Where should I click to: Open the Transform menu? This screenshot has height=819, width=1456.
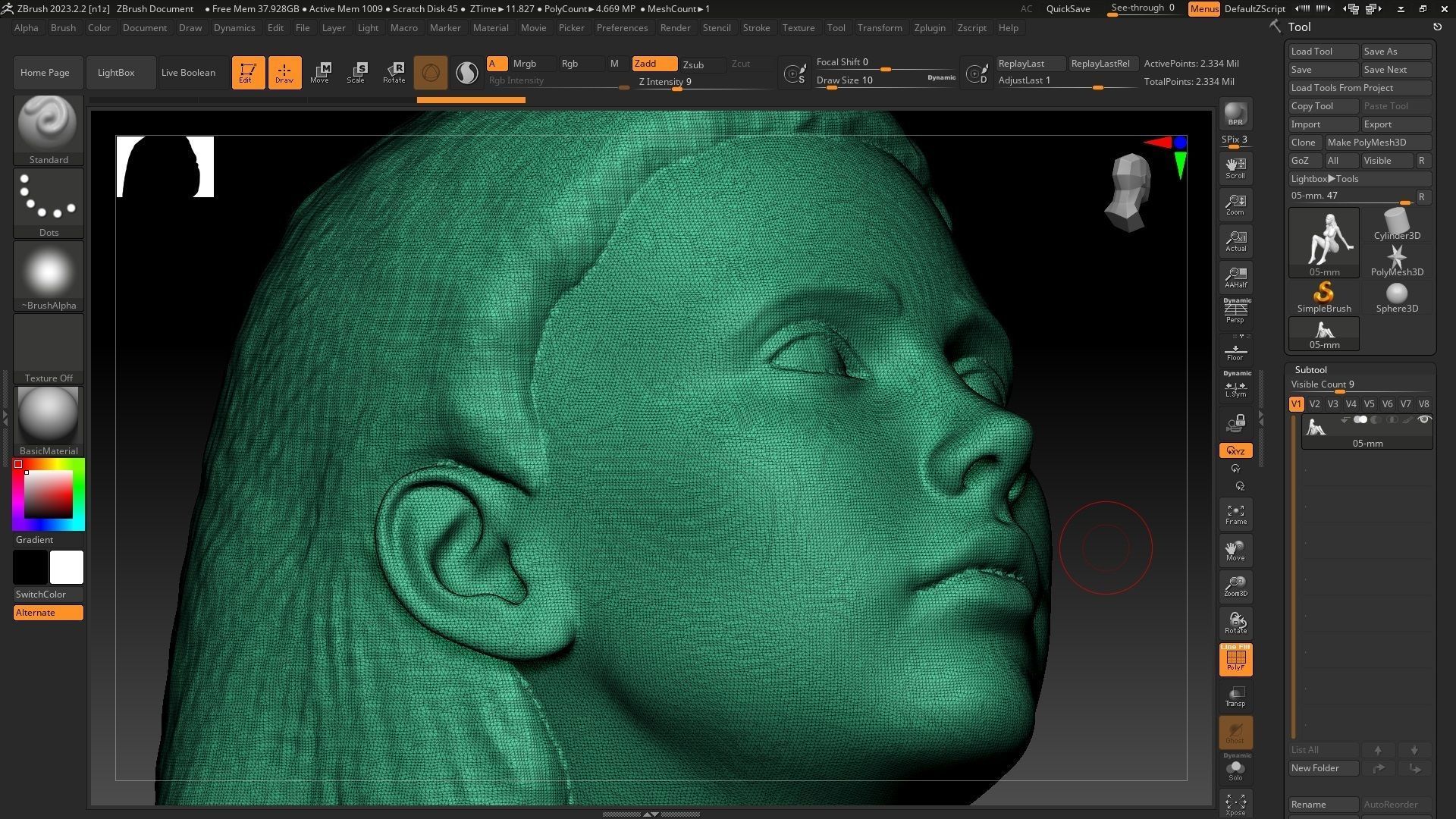880,27
